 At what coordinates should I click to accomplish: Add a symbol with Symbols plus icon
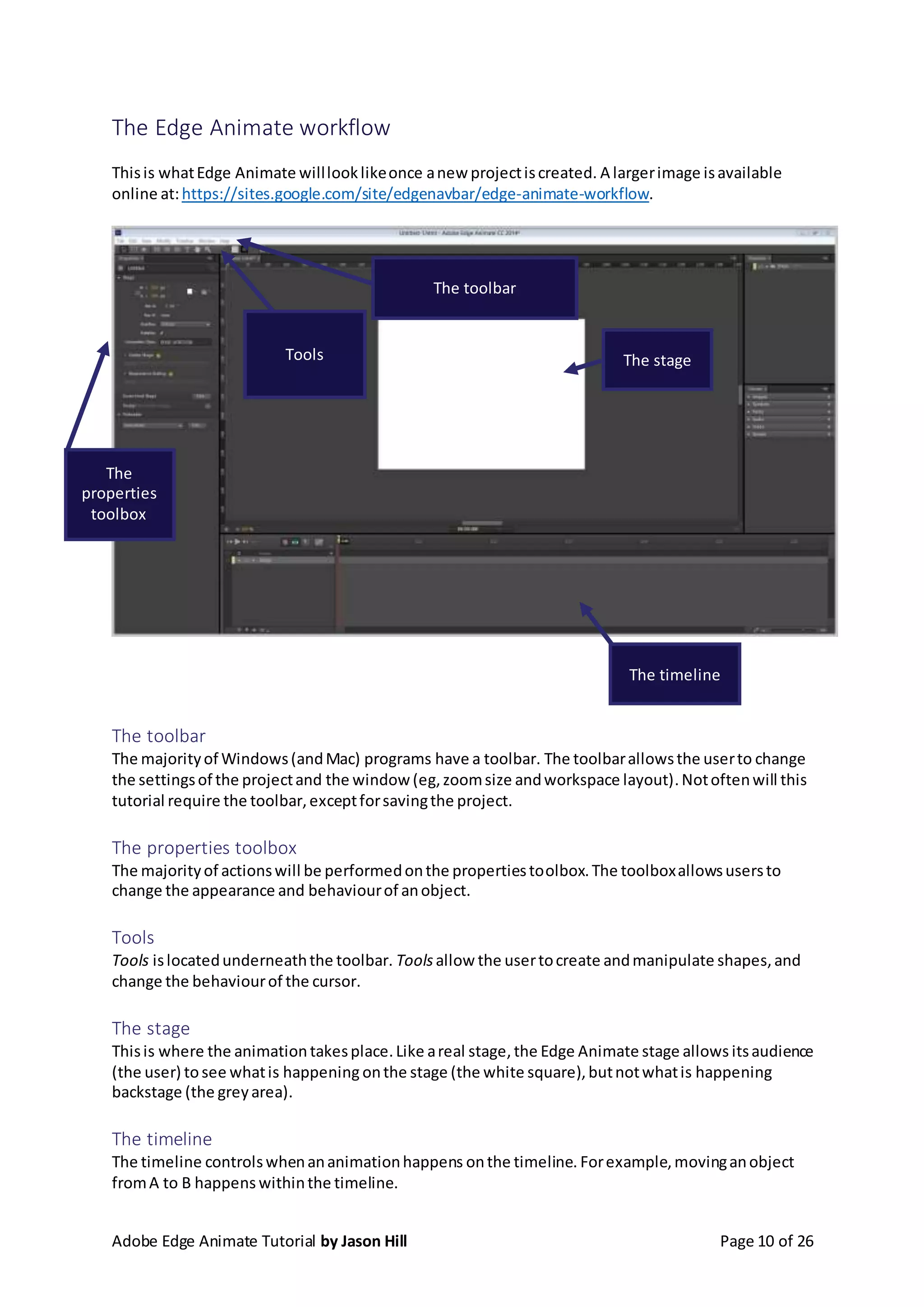tap(829, 405)
